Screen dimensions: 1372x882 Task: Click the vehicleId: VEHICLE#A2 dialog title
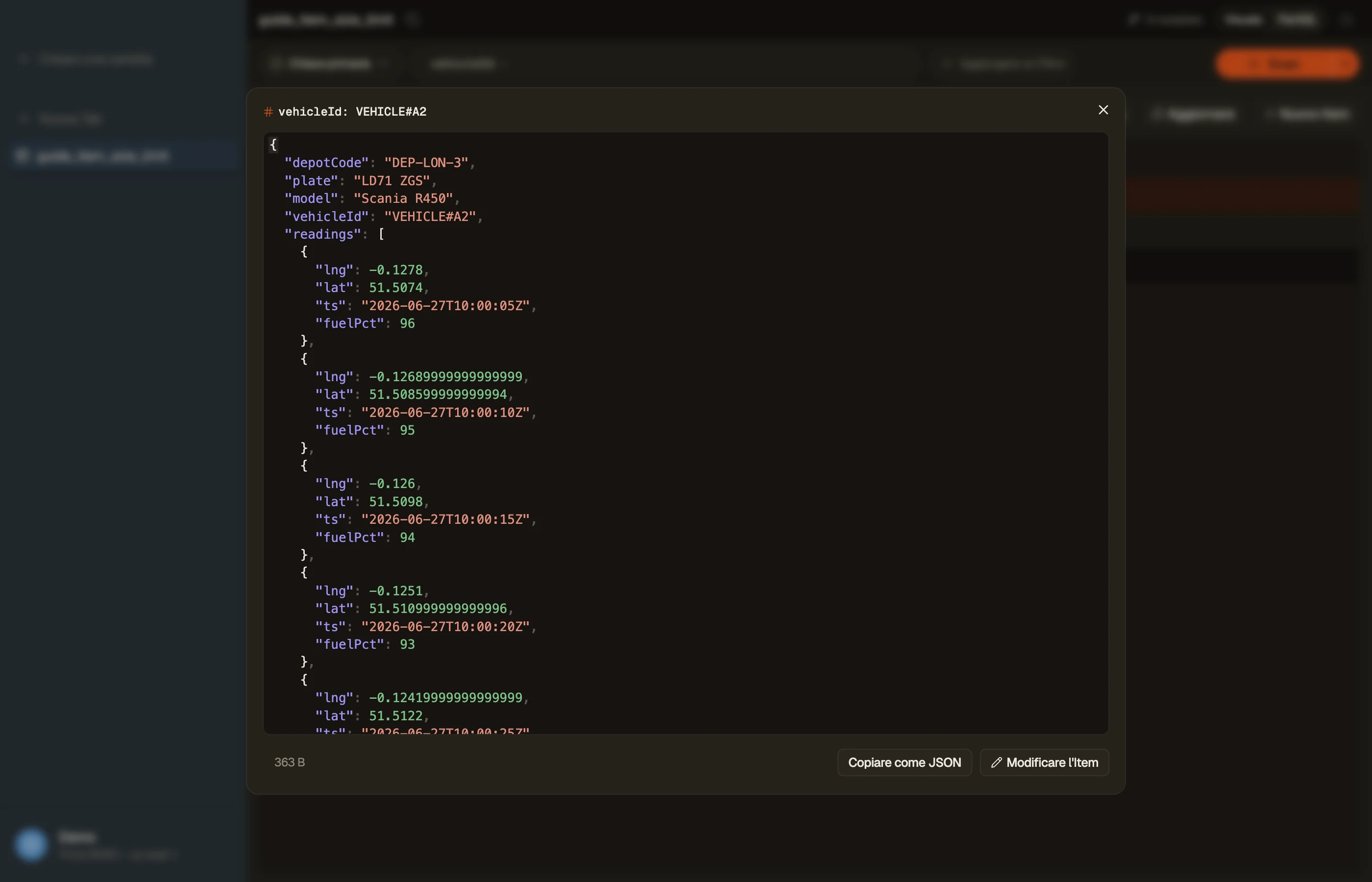[352, 112]
